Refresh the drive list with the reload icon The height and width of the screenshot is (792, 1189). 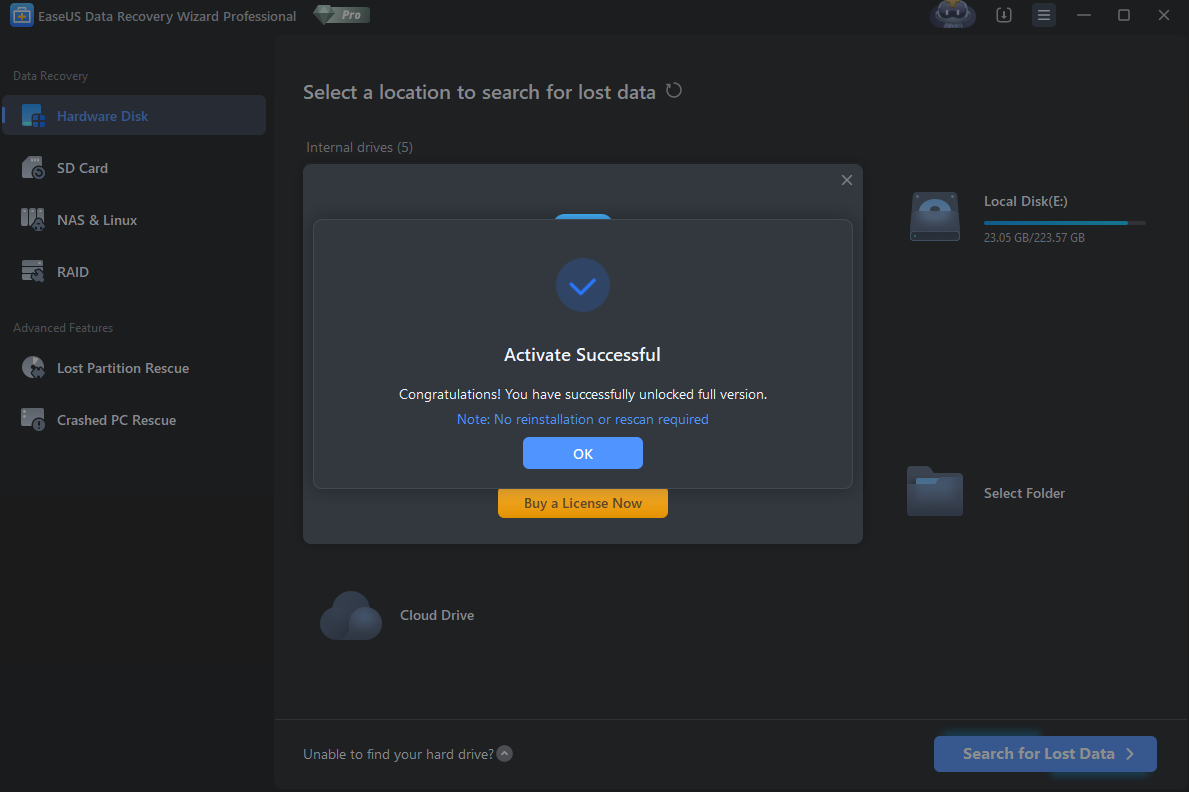tap(673, 91)
